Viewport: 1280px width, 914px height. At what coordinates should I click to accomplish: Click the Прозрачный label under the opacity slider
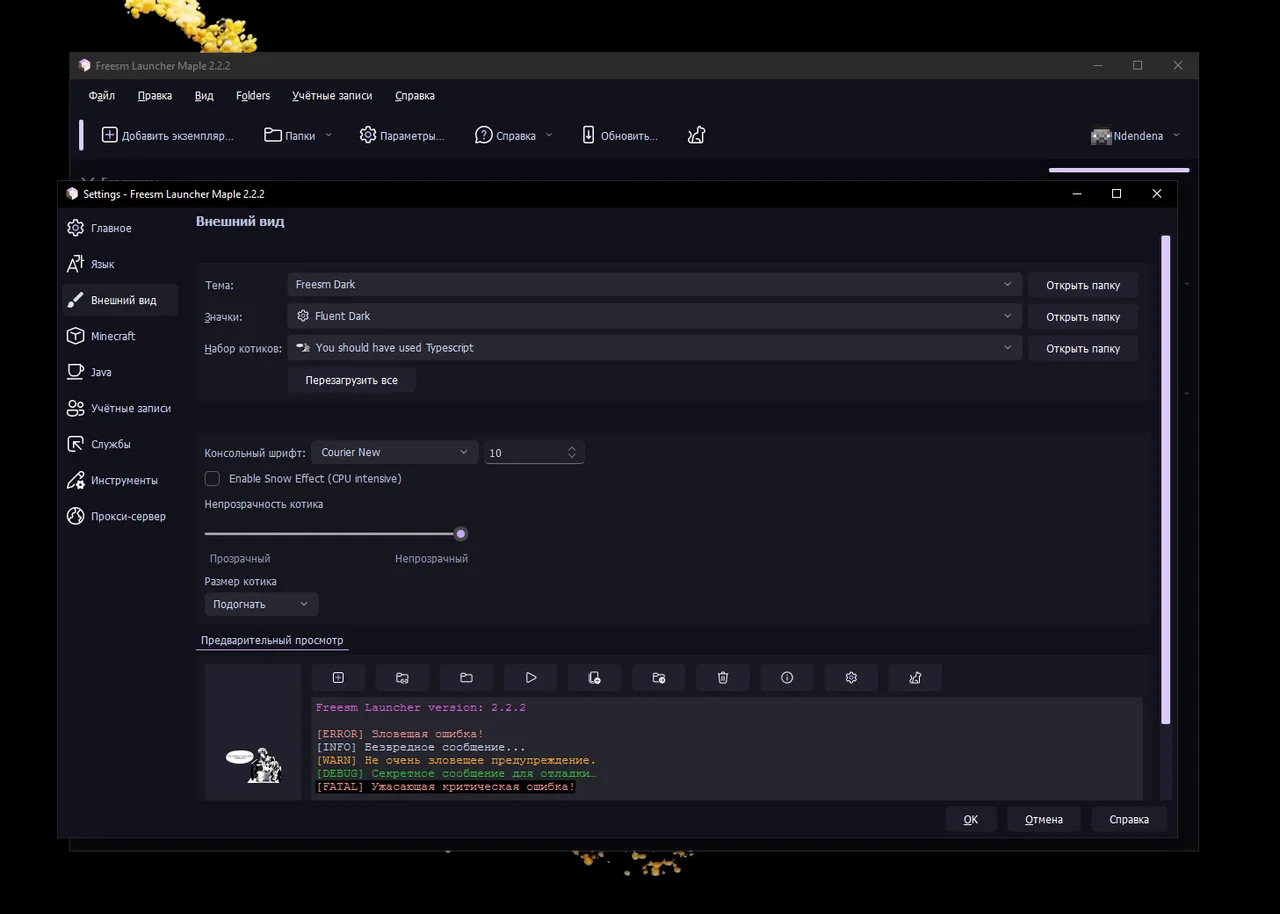click(x=240, y=559)
